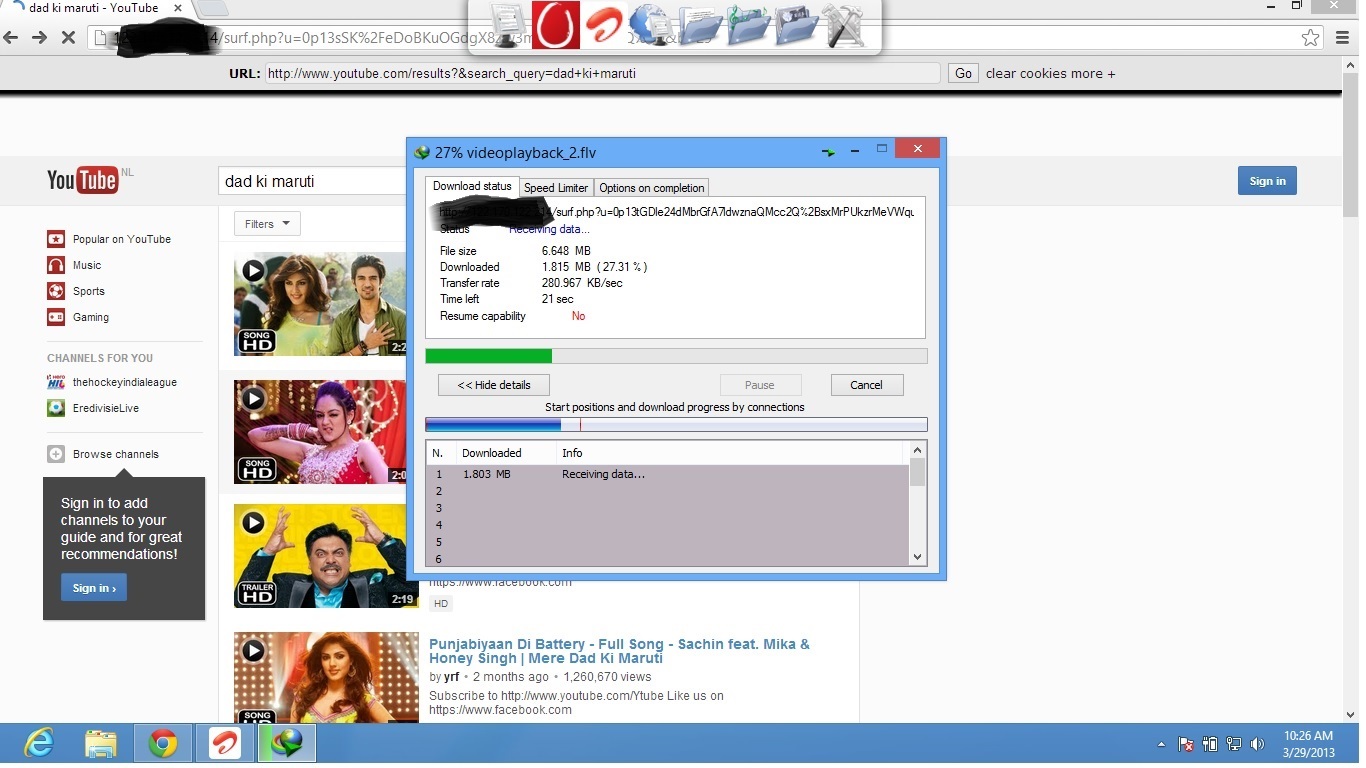This screenshot has width=1366, height=768.
Task: Click the yrf uploader link
Action: point(452,677)
